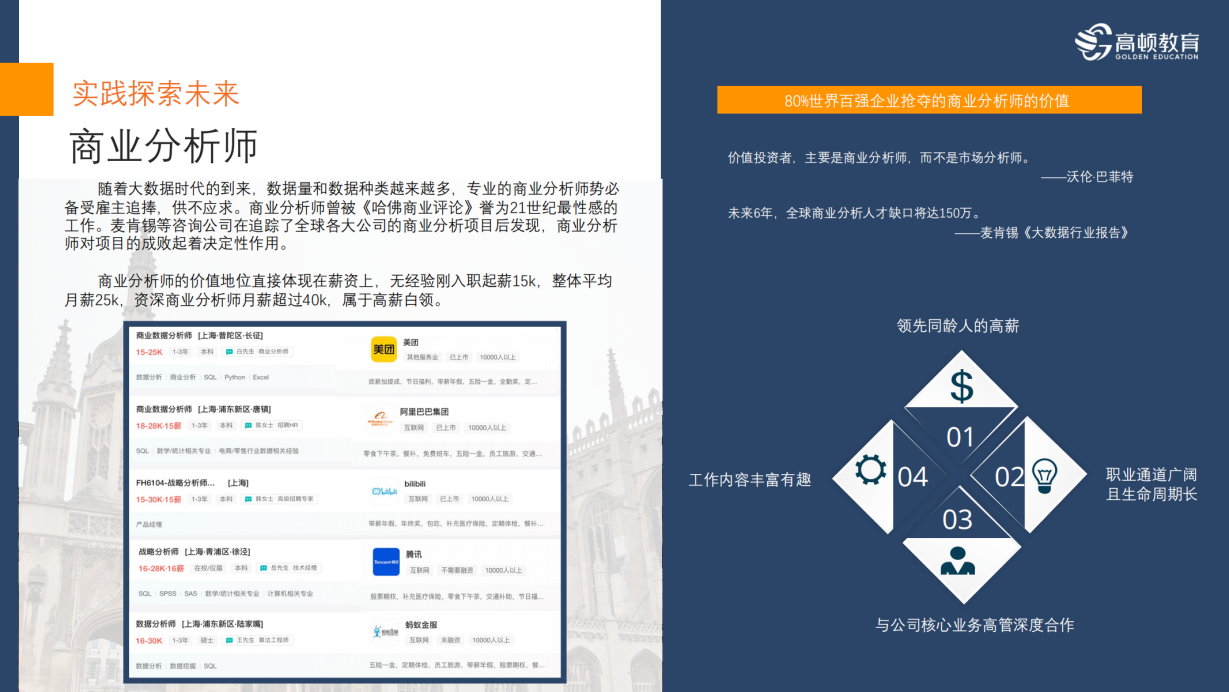Click the lightbulb icon beside 02
1229x692 pixels.
click(x=1044, y=475)
